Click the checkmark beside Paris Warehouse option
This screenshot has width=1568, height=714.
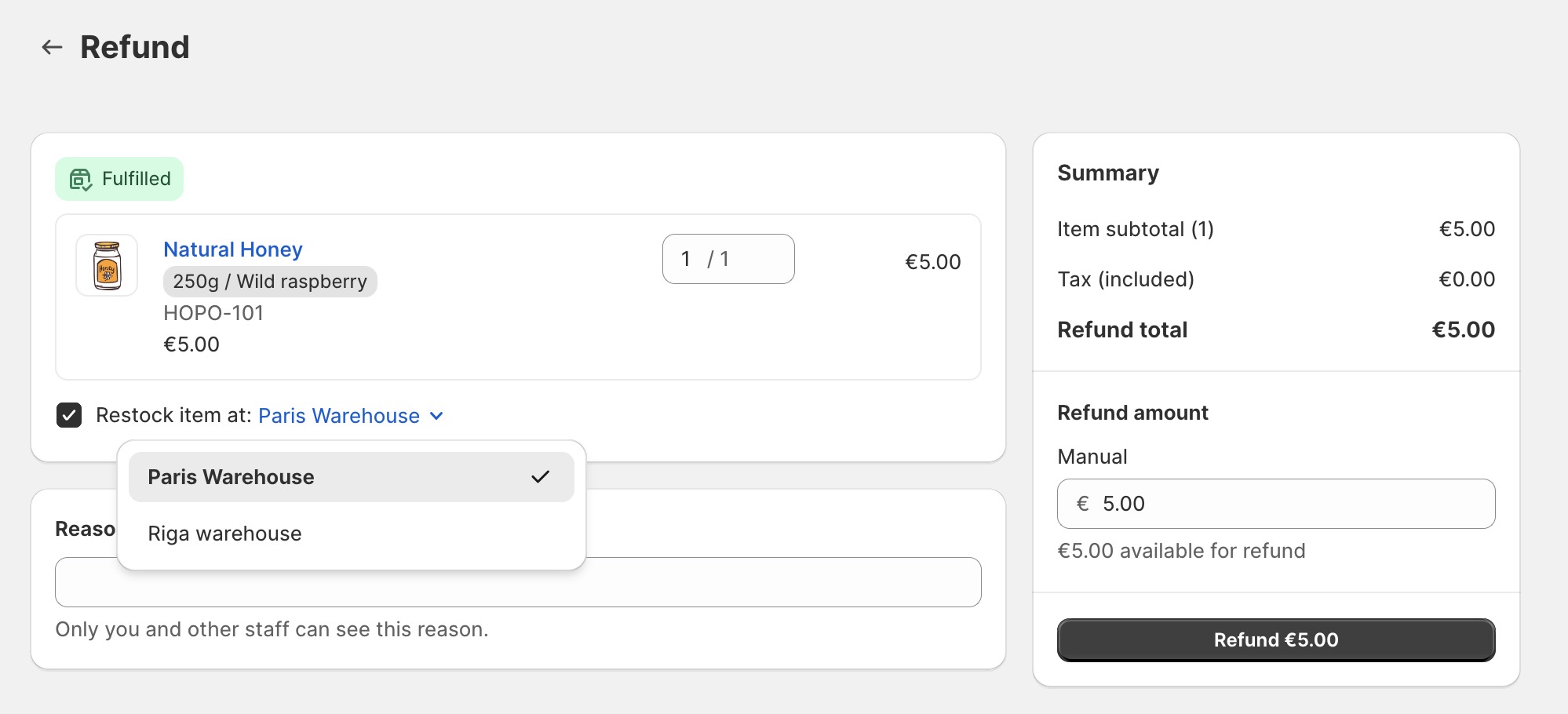540,477
